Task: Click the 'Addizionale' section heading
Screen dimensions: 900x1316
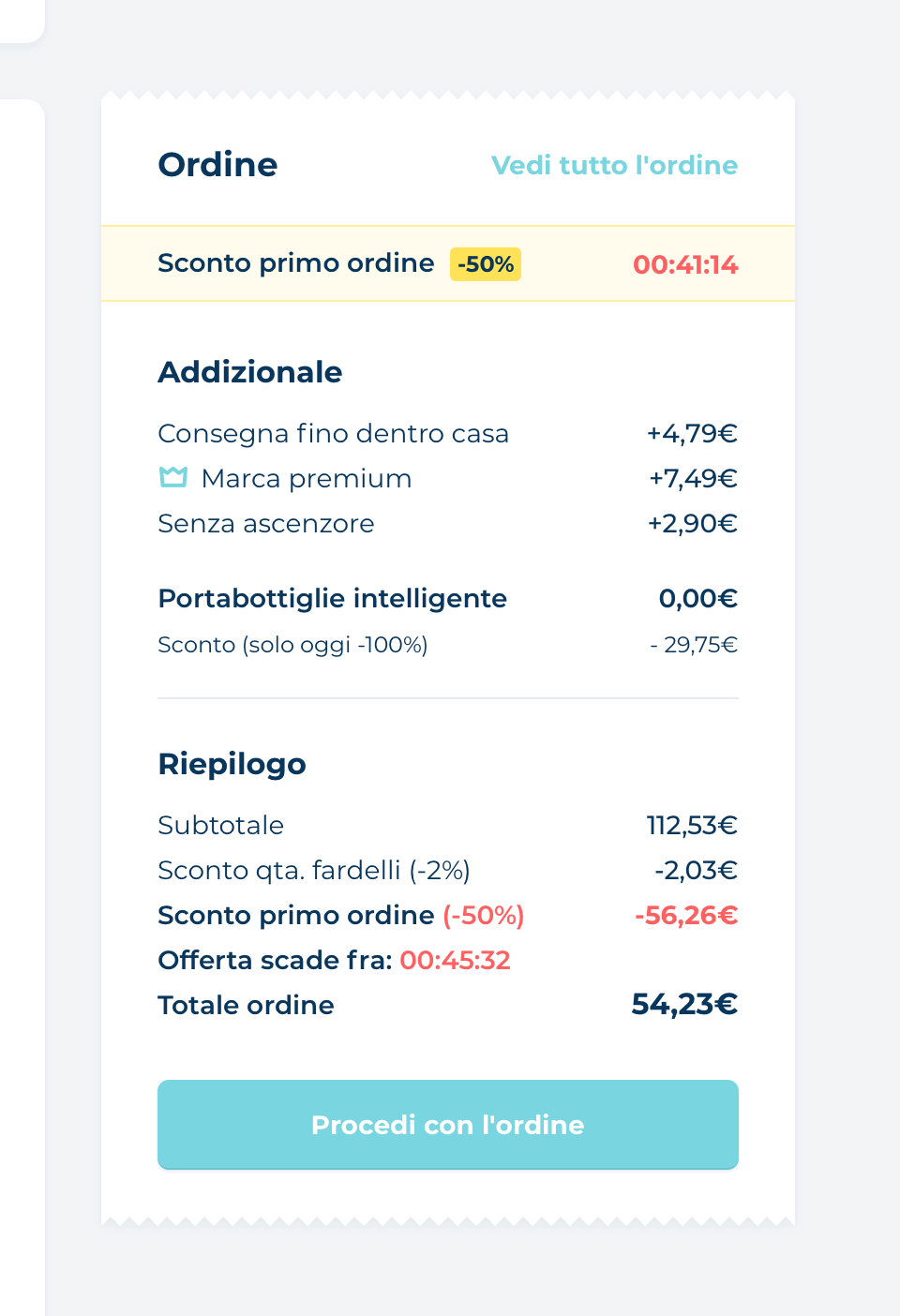Action: [249, 372]
